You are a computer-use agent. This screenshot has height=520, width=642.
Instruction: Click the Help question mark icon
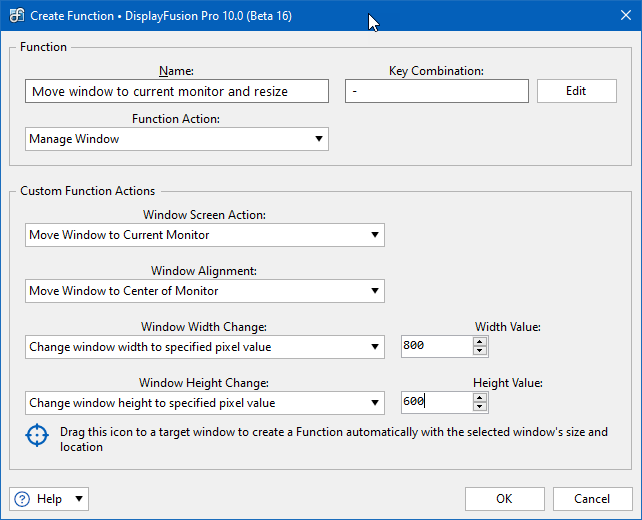(22, 499)
